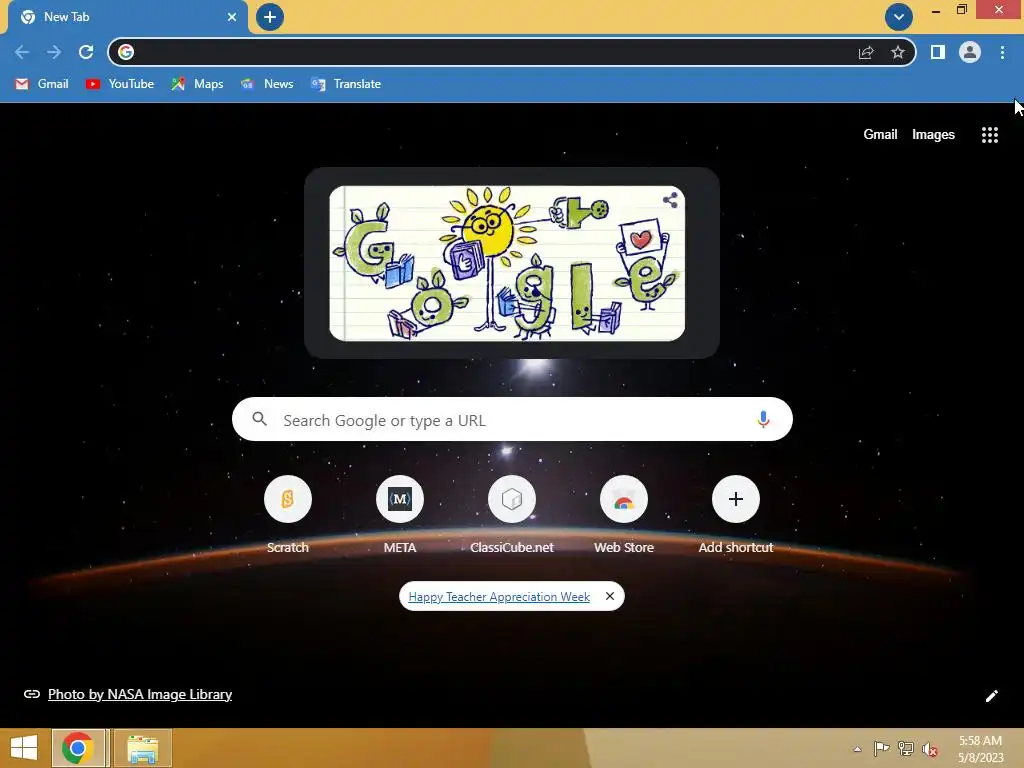Open the Windows Start button
The image size is (1024, 768).
pyautogui.click(x=24, y=748)
